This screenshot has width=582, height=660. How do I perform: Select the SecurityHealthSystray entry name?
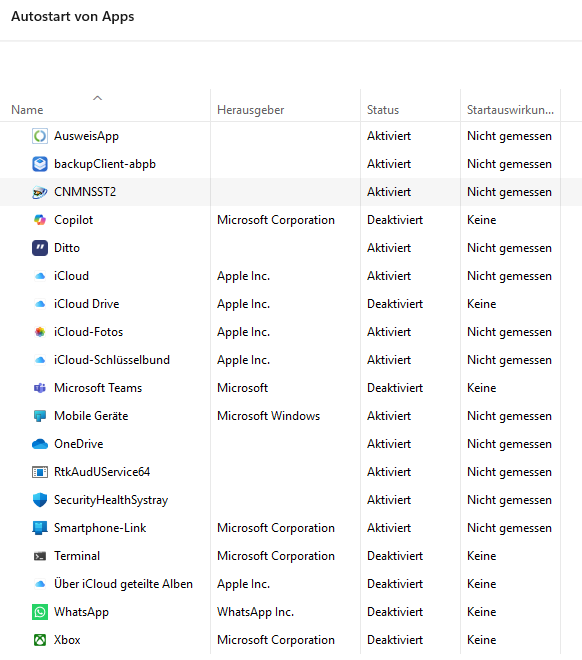click(x=111, y=500)
